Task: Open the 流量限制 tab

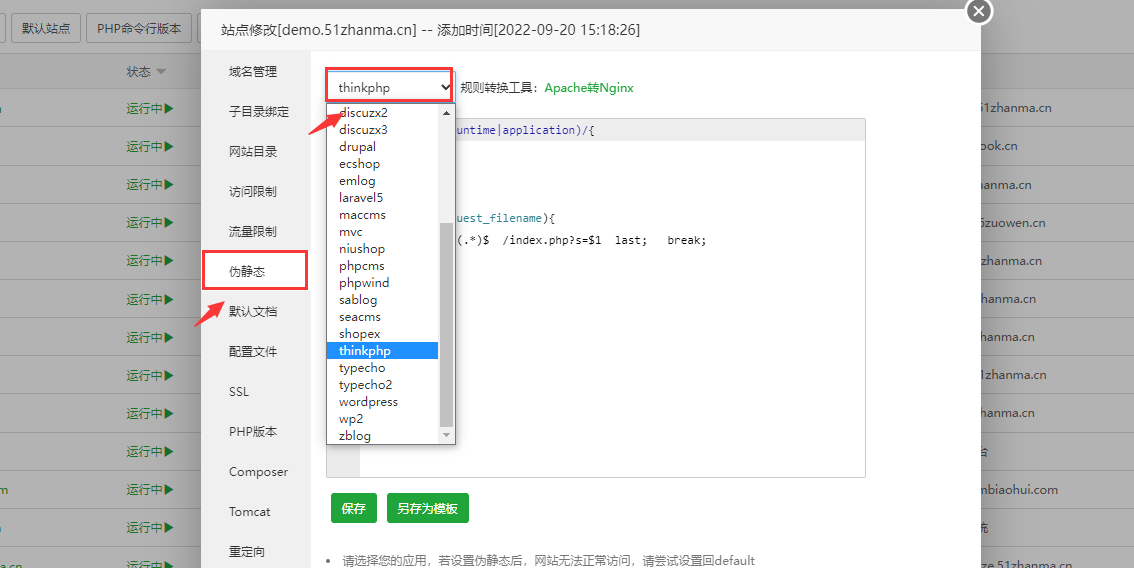Action: click(252, 232)
